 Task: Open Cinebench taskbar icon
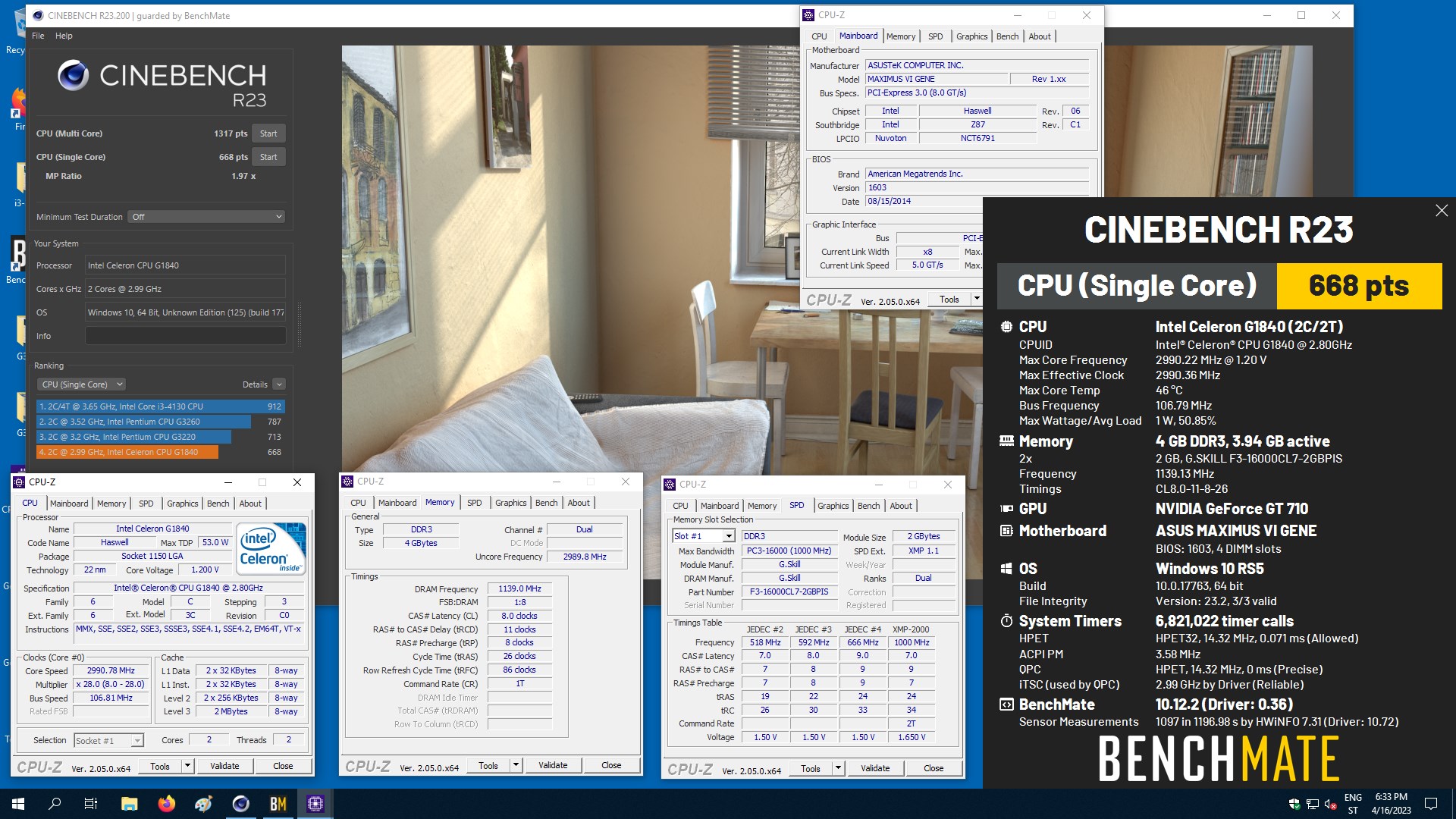240,803
